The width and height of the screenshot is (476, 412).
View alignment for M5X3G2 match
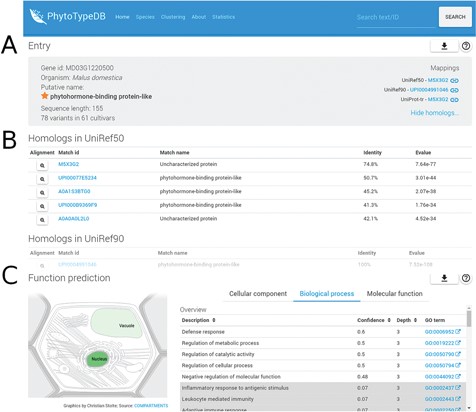coord(42,165)
